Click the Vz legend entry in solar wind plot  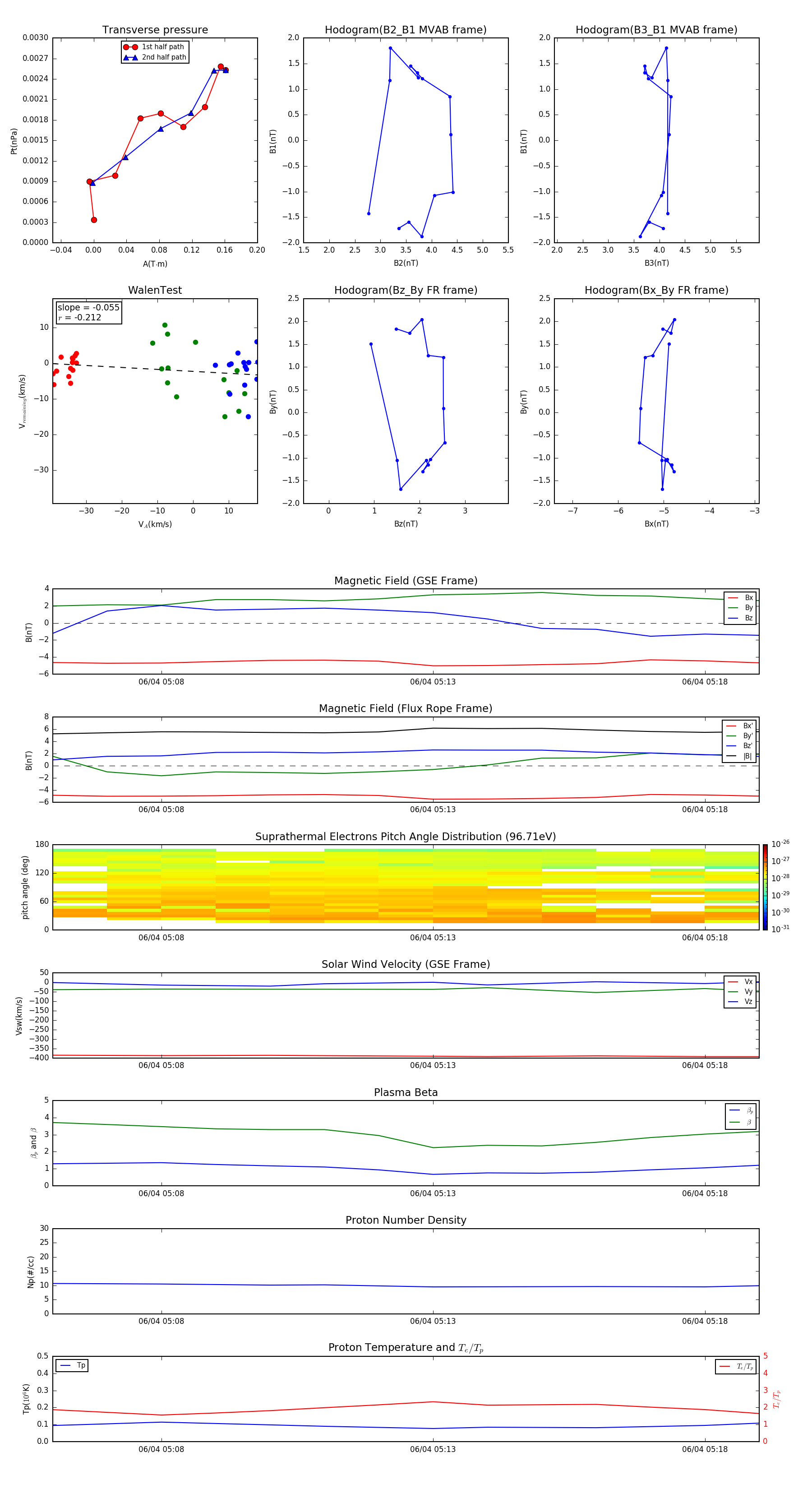(x=740, y=1002)
